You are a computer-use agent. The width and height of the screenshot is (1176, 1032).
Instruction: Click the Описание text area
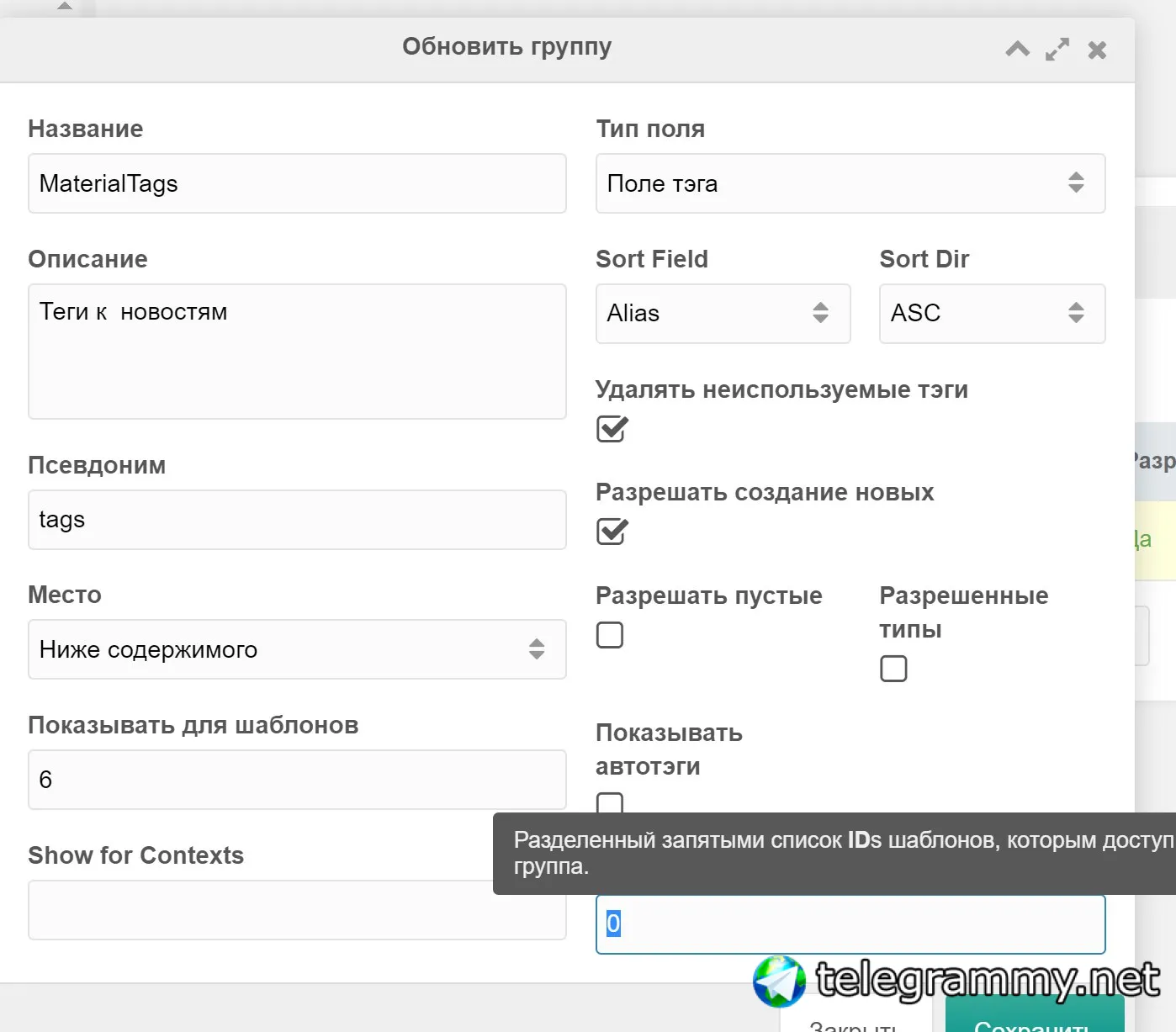297,352
